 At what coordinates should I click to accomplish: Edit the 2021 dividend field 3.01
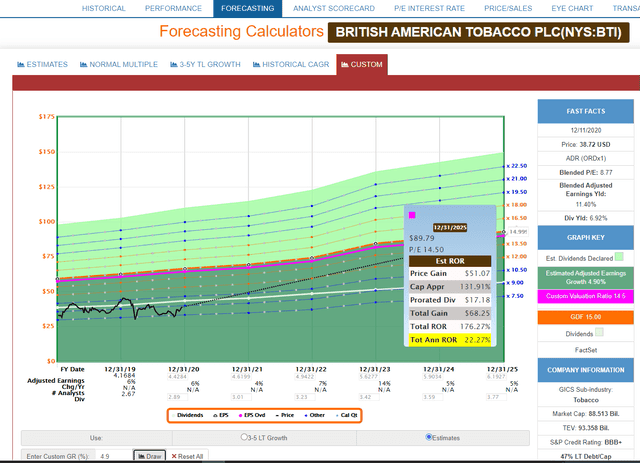coord(241,397)
